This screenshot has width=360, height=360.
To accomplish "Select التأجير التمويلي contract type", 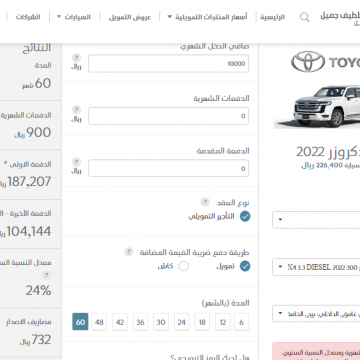I will click(245, 217).
